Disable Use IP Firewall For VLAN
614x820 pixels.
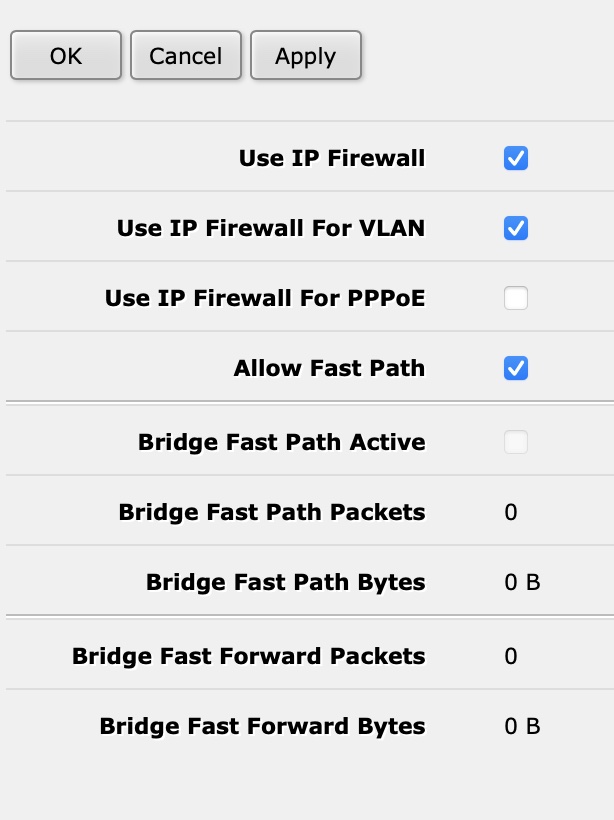[x=516, y=227]
